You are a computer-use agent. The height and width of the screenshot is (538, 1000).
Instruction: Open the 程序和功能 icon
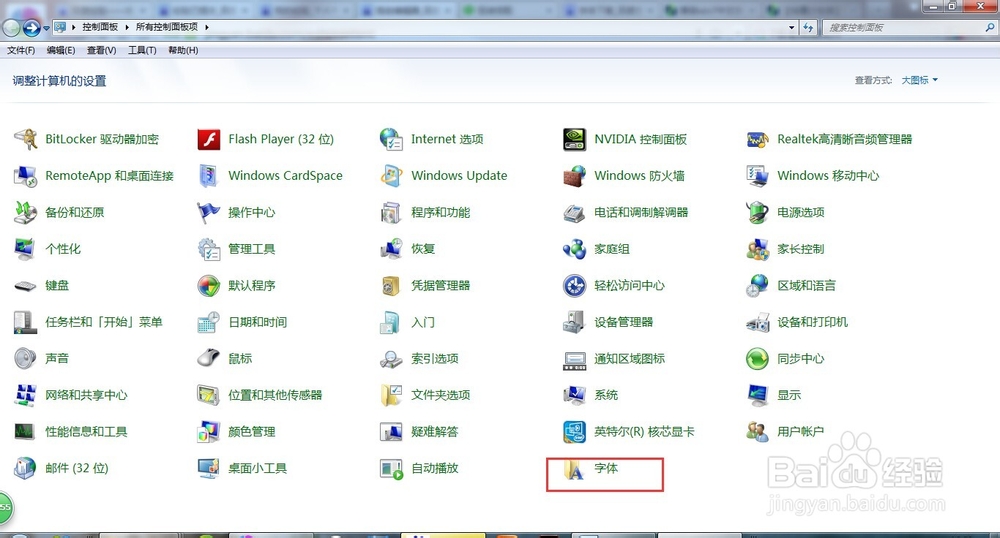coord(391,212)
